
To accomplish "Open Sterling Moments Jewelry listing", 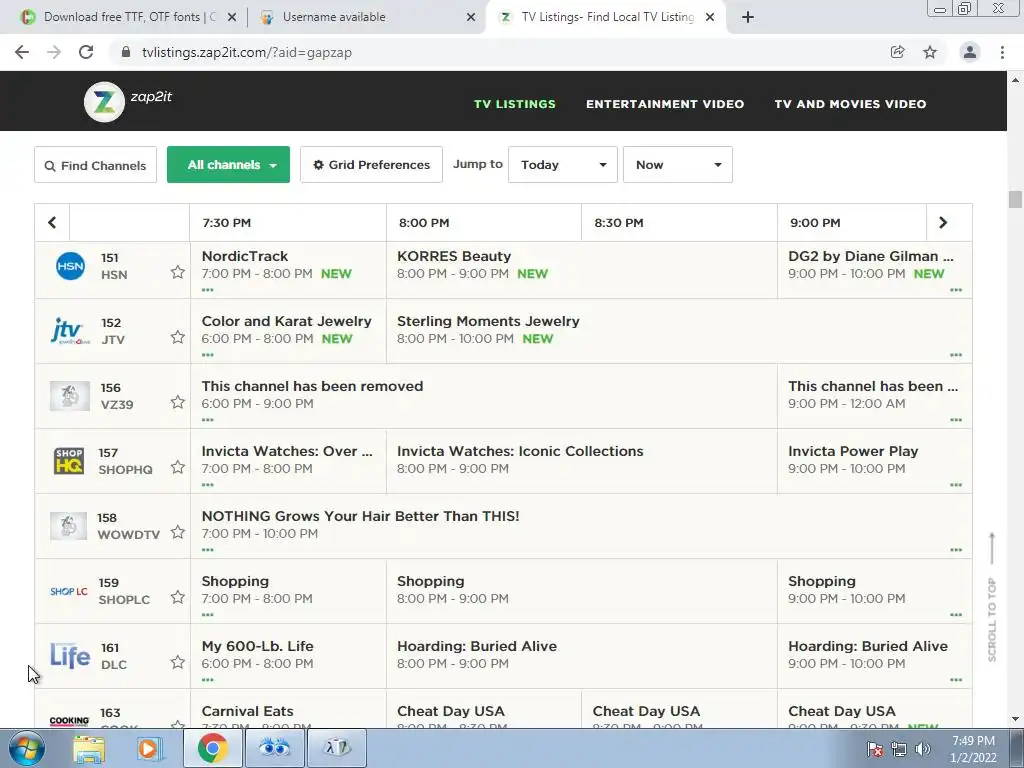I will coord(488,321).
